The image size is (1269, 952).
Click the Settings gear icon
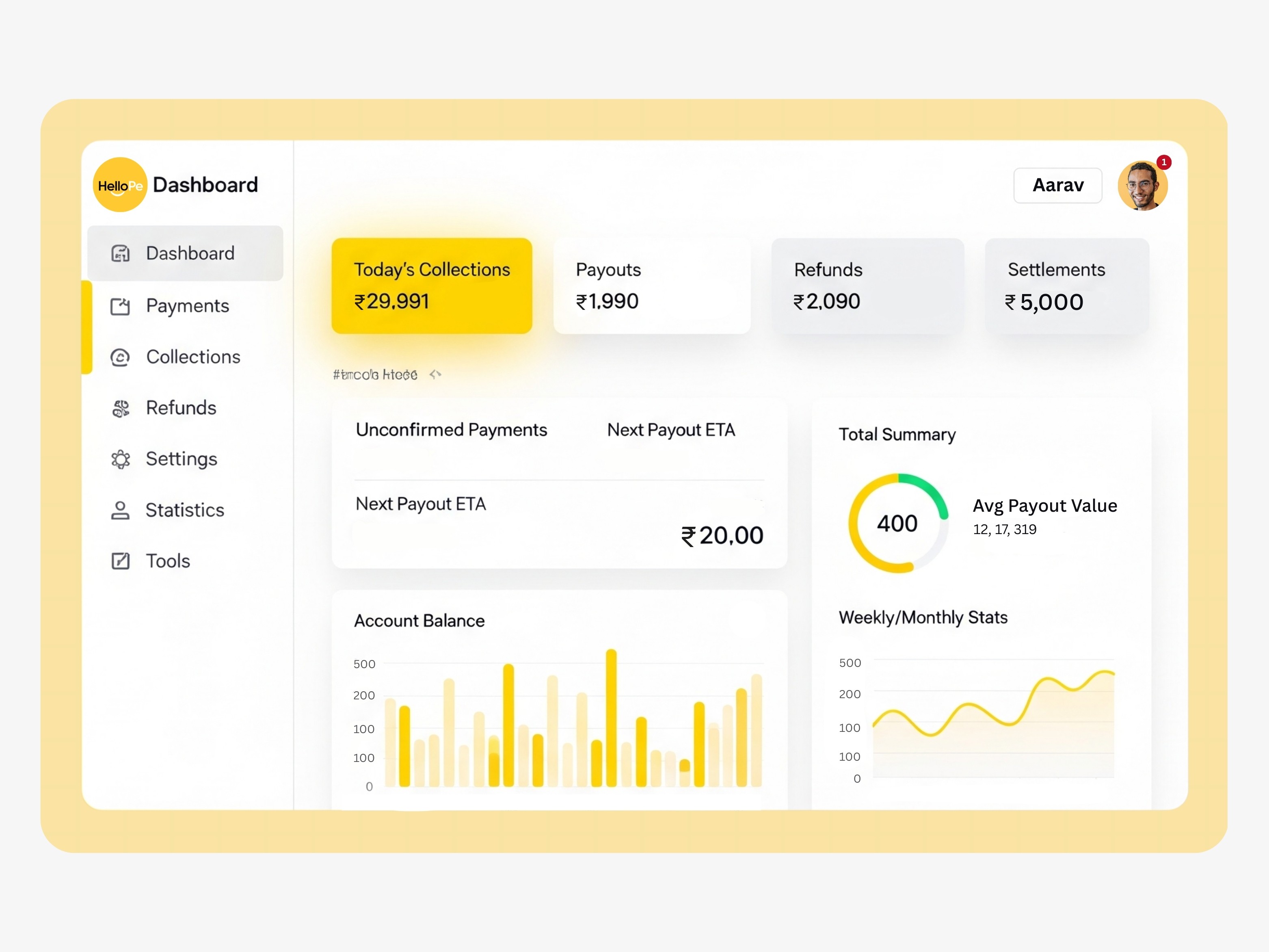click(121, 459)
